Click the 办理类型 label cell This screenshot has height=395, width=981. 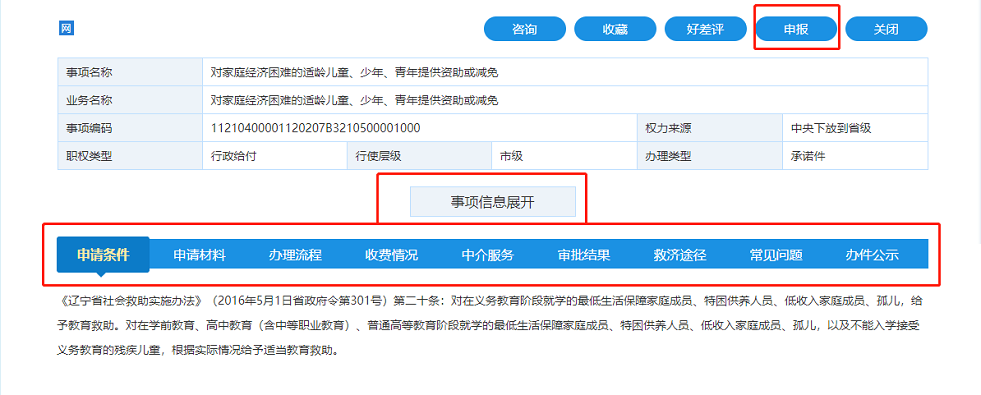click(709, 156)
